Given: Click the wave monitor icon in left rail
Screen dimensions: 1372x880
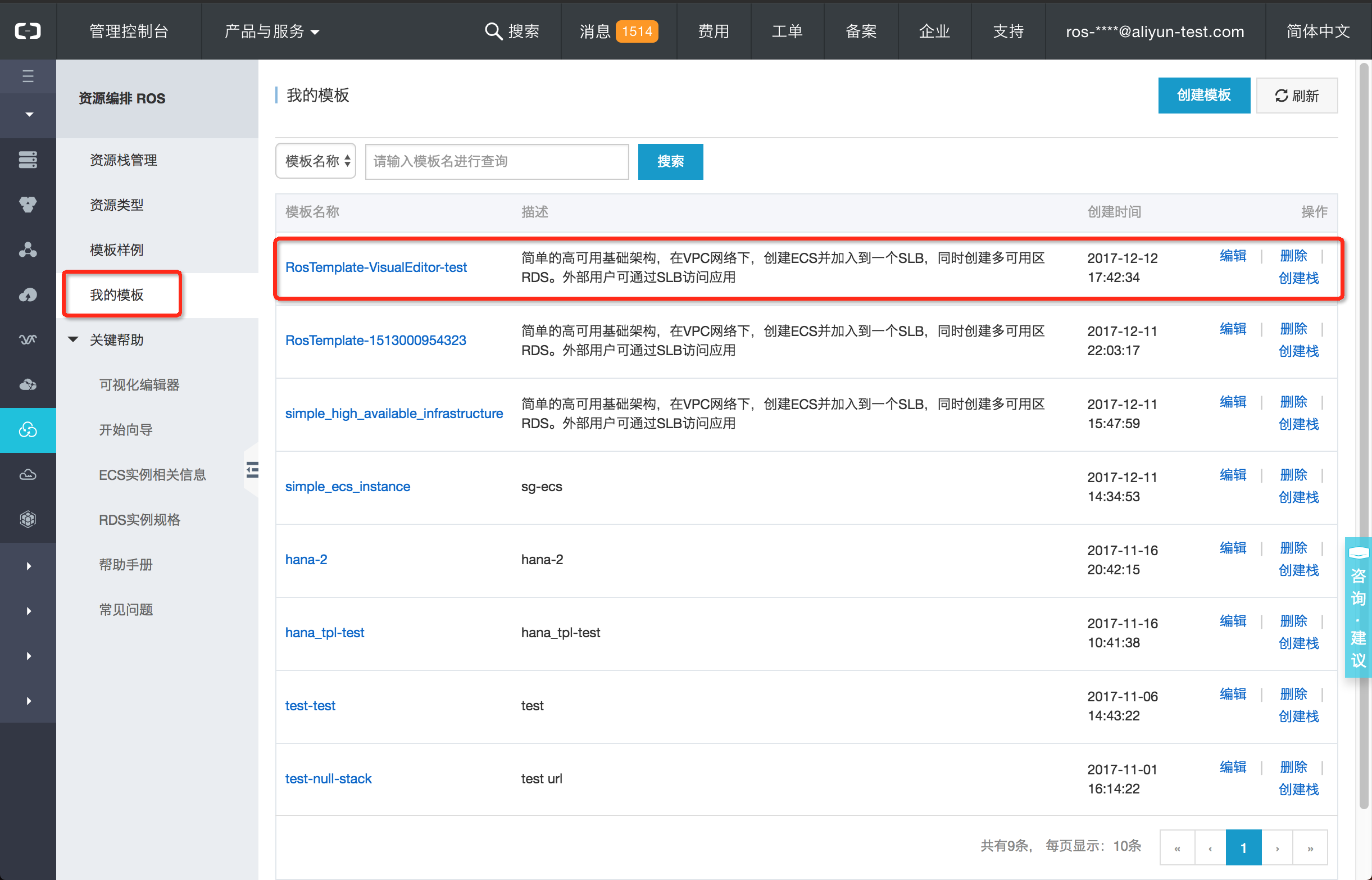Looking at the screenshot, I should point(28,339).
